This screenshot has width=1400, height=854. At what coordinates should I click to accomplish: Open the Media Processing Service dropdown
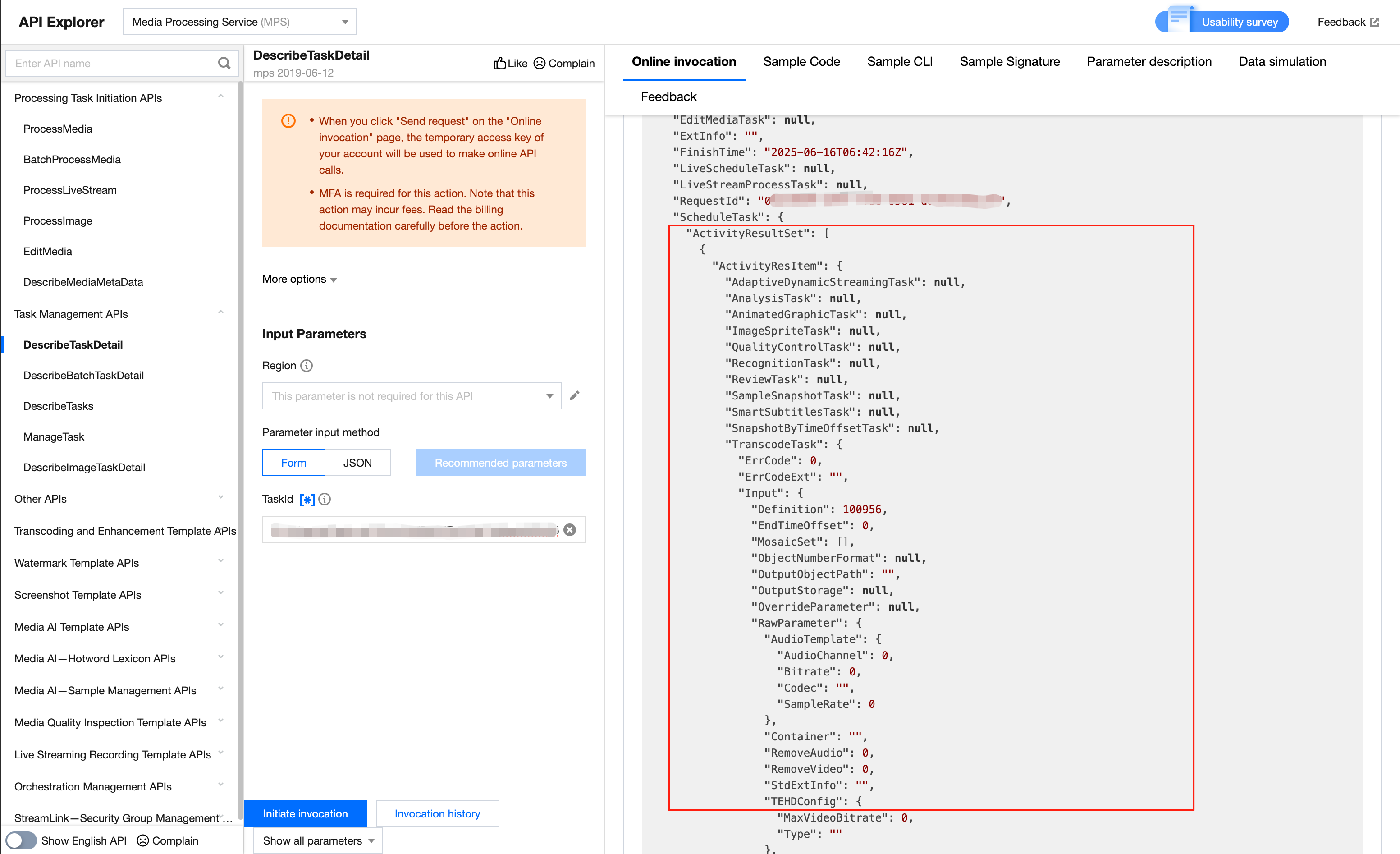click(239, 22)
